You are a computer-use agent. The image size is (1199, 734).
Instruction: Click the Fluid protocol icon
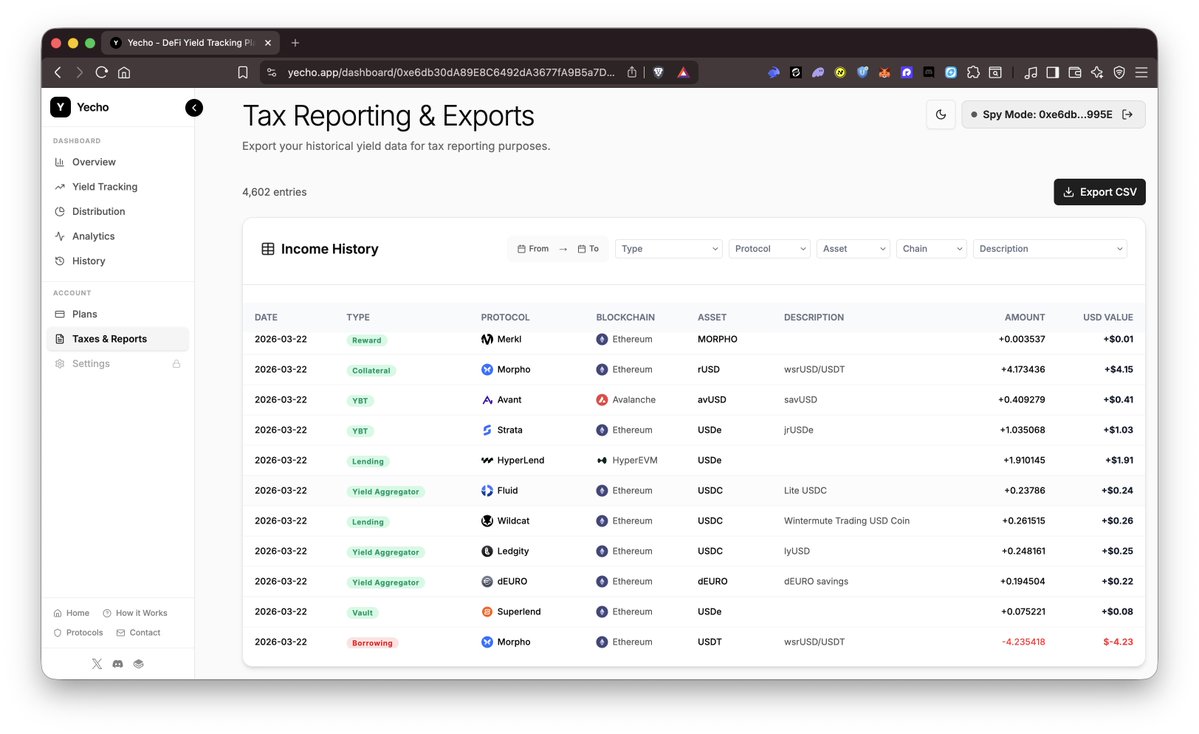click(x=487, y=491)
